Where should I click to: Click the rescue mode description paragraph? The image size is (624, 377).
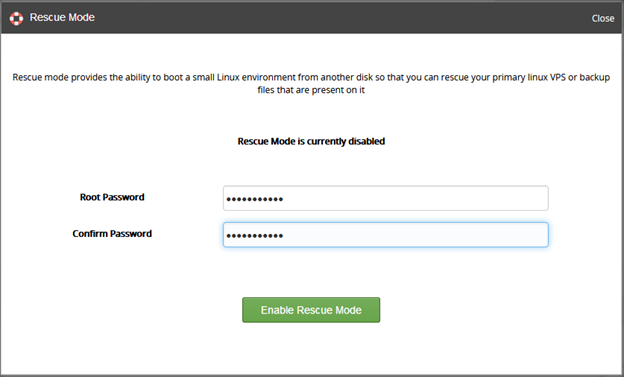[x=311, y=83]
